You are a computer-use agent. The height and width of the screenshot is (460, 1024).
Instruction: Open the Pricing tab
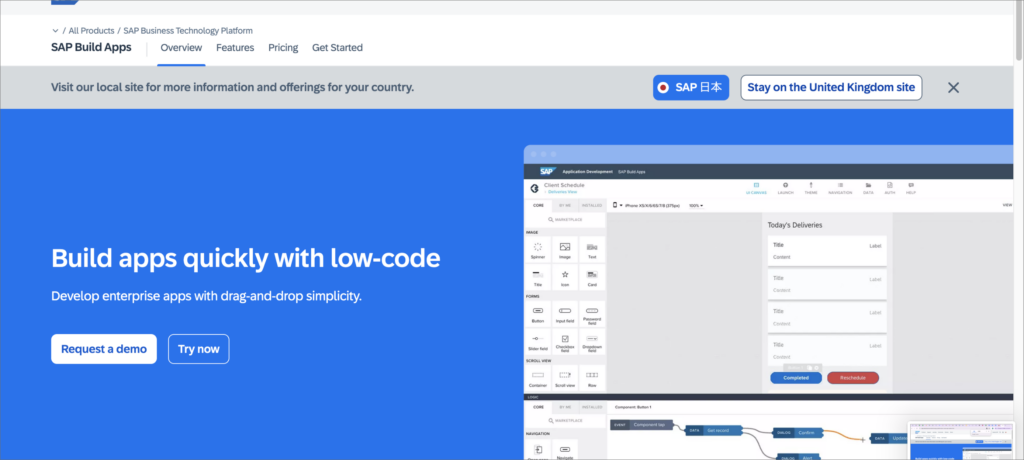click(283, 48)
